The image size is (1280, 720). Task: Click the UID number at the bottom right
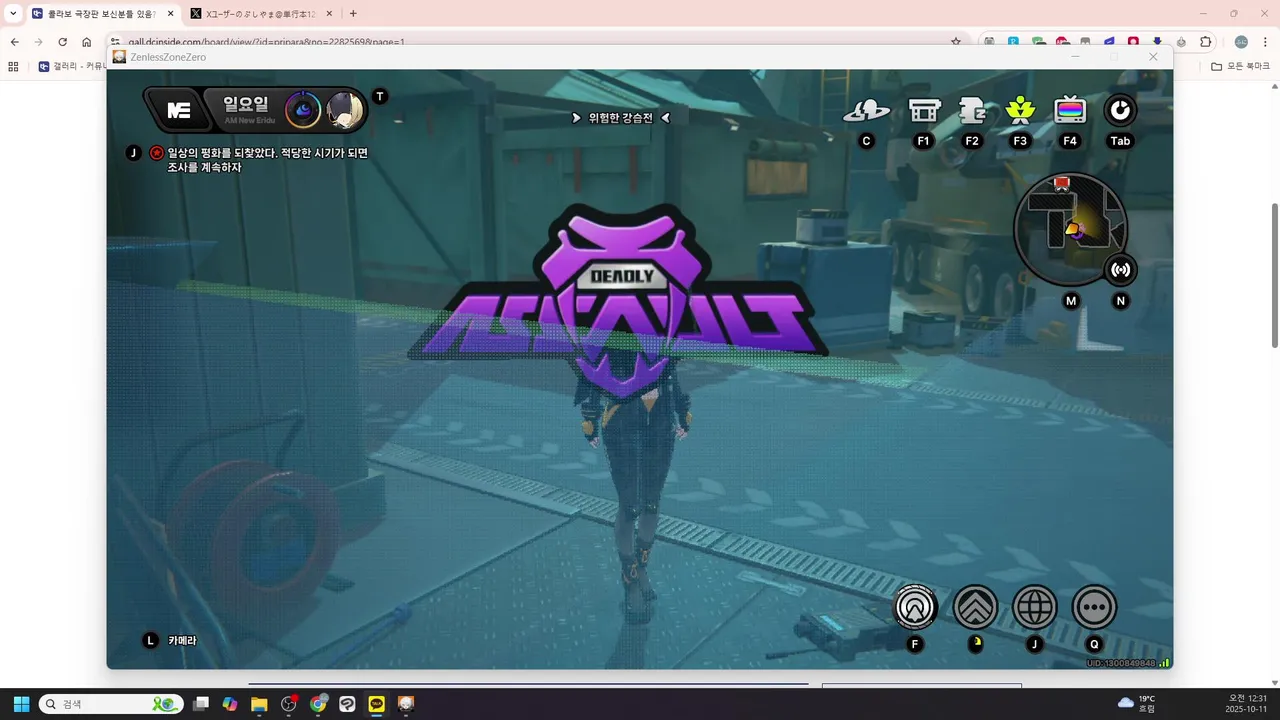point(1120,663)
